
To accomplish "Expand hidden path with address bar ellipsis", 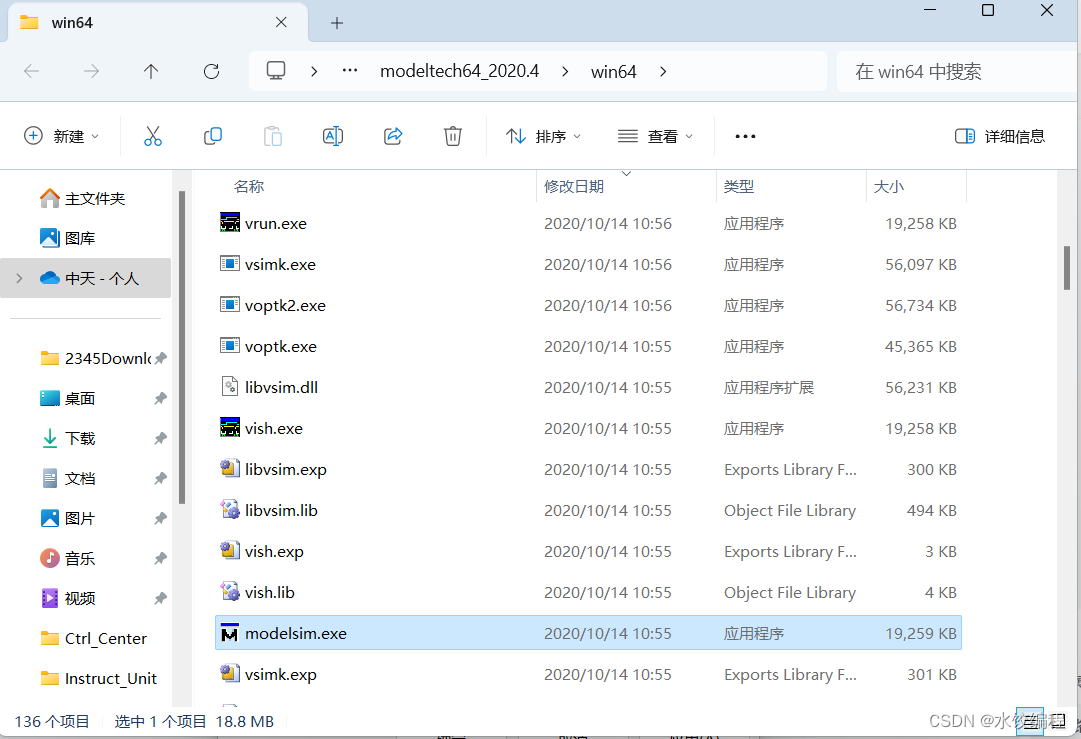I will [x=350, y=70].
